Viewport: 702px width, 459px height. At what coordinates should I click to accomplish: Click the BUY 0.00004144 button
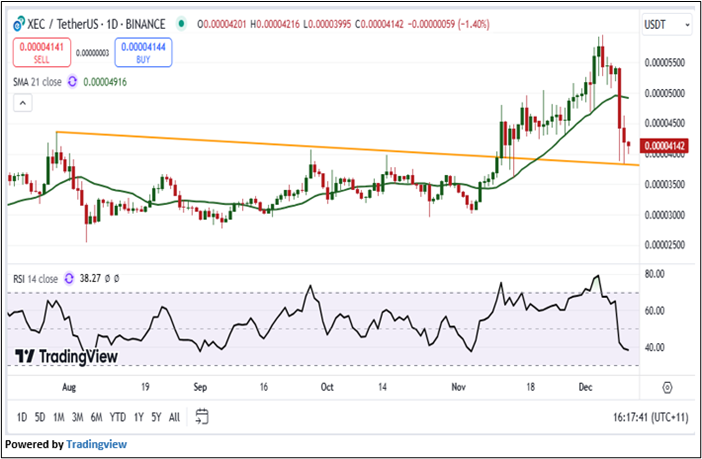143,52
